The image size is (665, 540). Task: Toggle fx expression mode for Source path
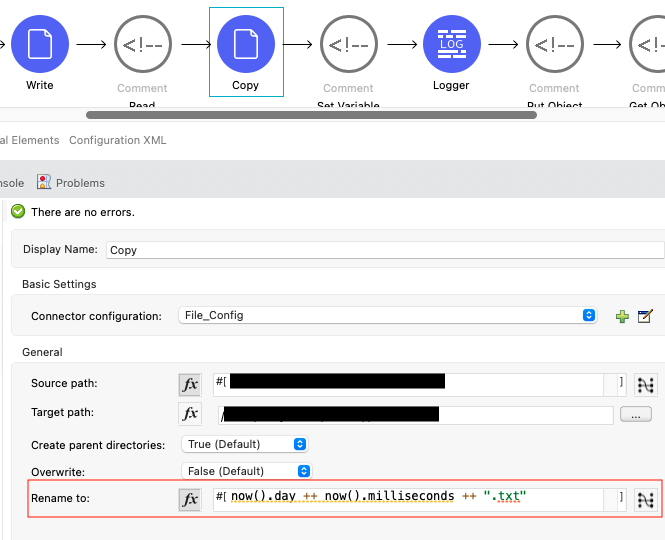[x=190, y=385]
